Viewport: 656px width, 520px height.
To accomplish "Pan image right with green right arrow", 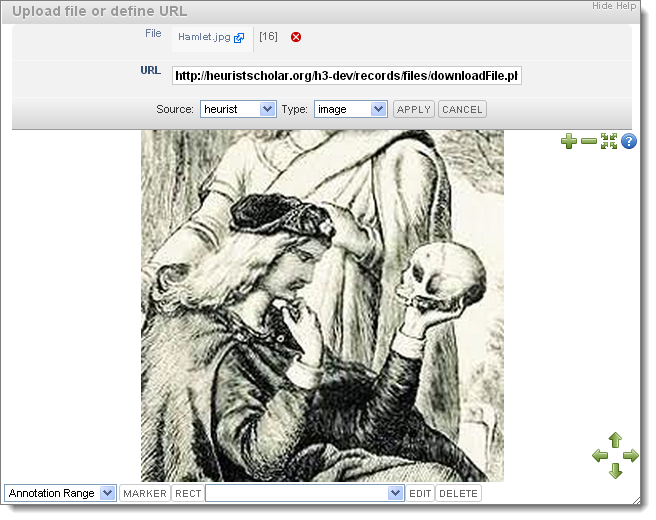I will pyautogui.click(x=631, y=455).
